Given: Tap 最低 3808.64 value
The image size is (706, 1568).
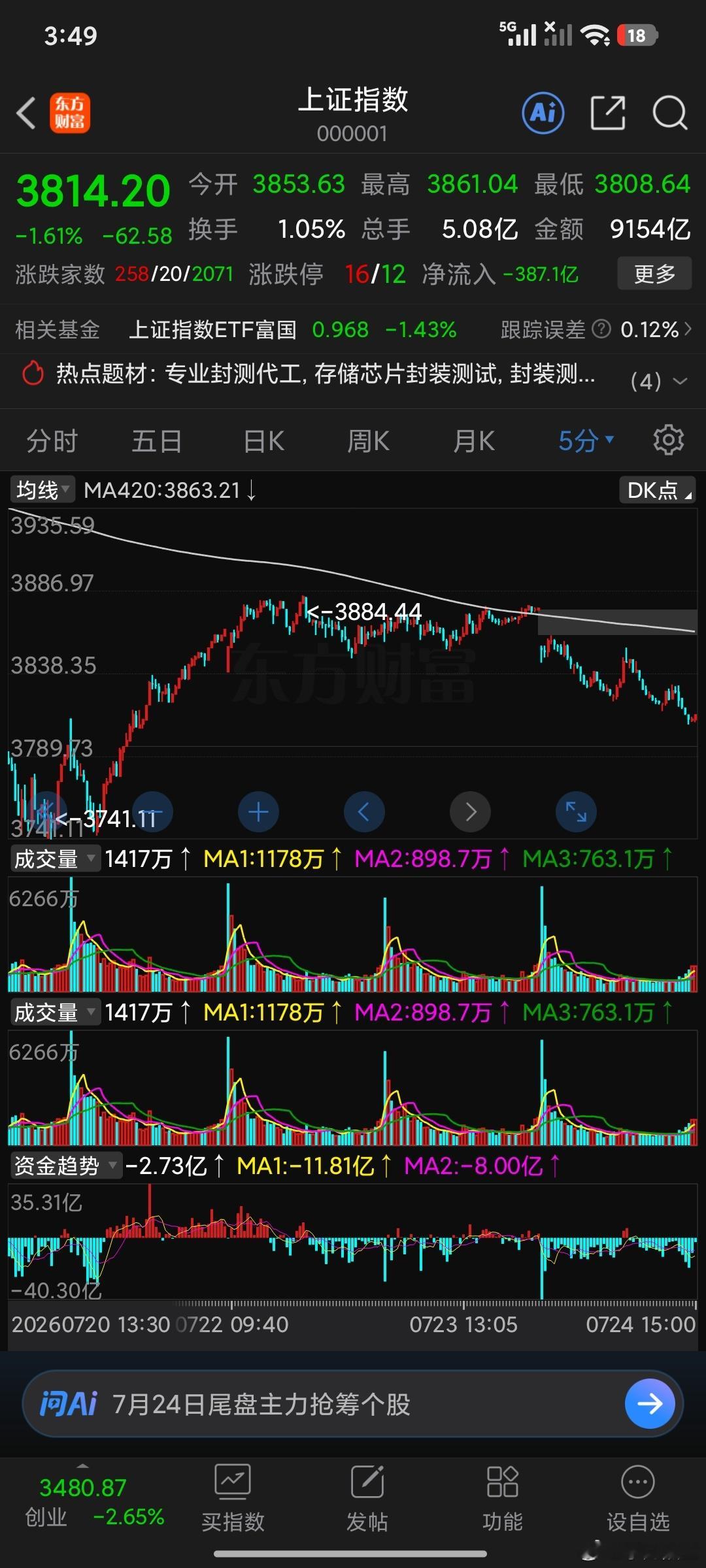Looking at the screenshot, I should click(643, 184).
